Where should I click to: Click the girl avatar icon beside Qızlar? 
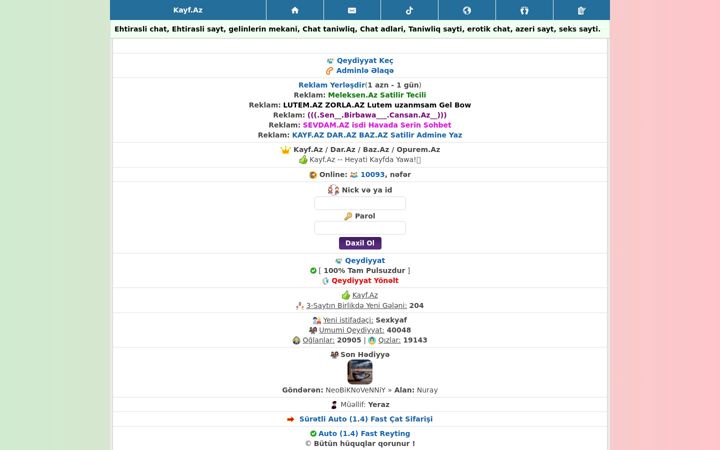pos(372,340)
